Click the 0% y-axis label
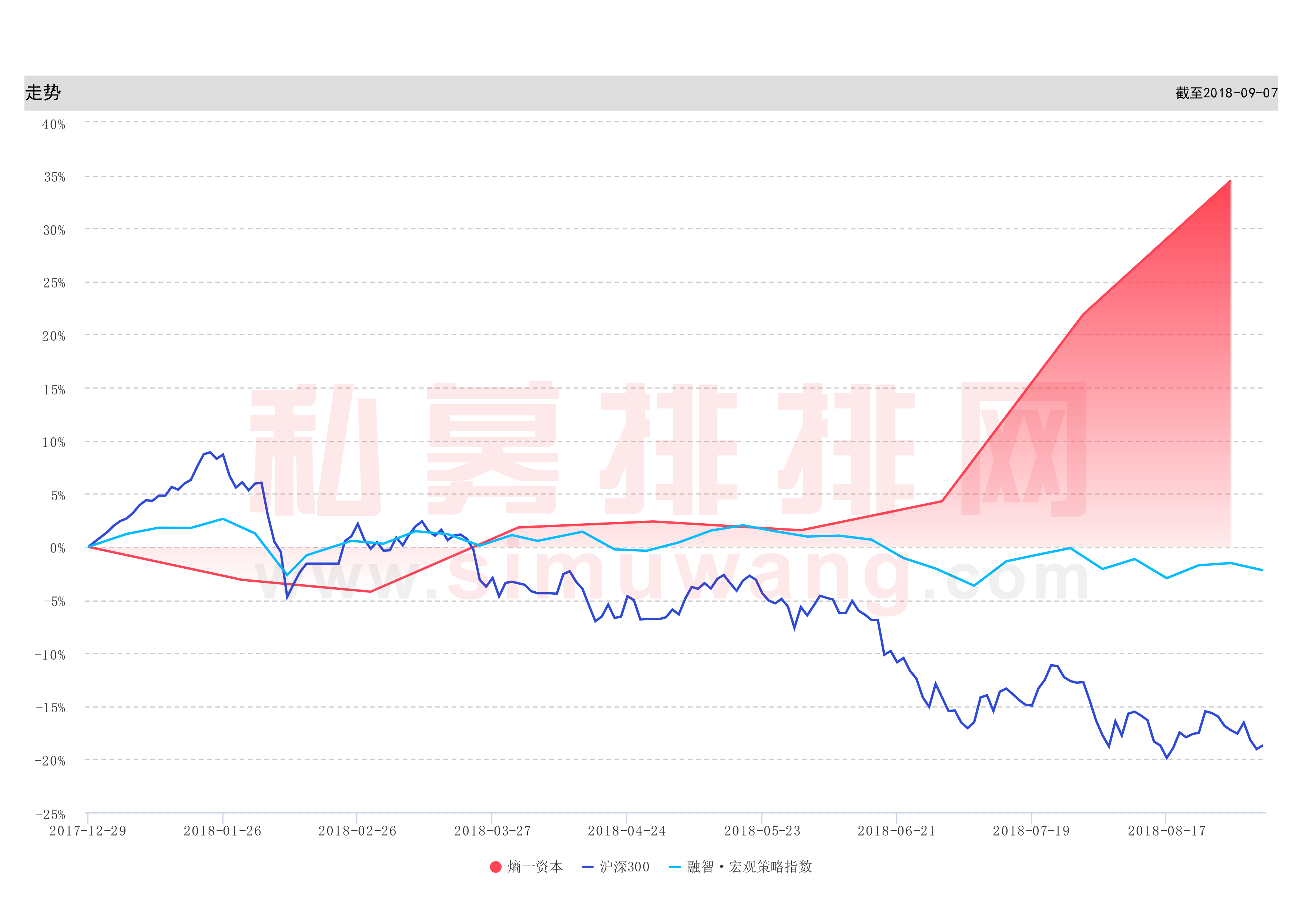The image size is (1307, 924). tap(57, 548)
